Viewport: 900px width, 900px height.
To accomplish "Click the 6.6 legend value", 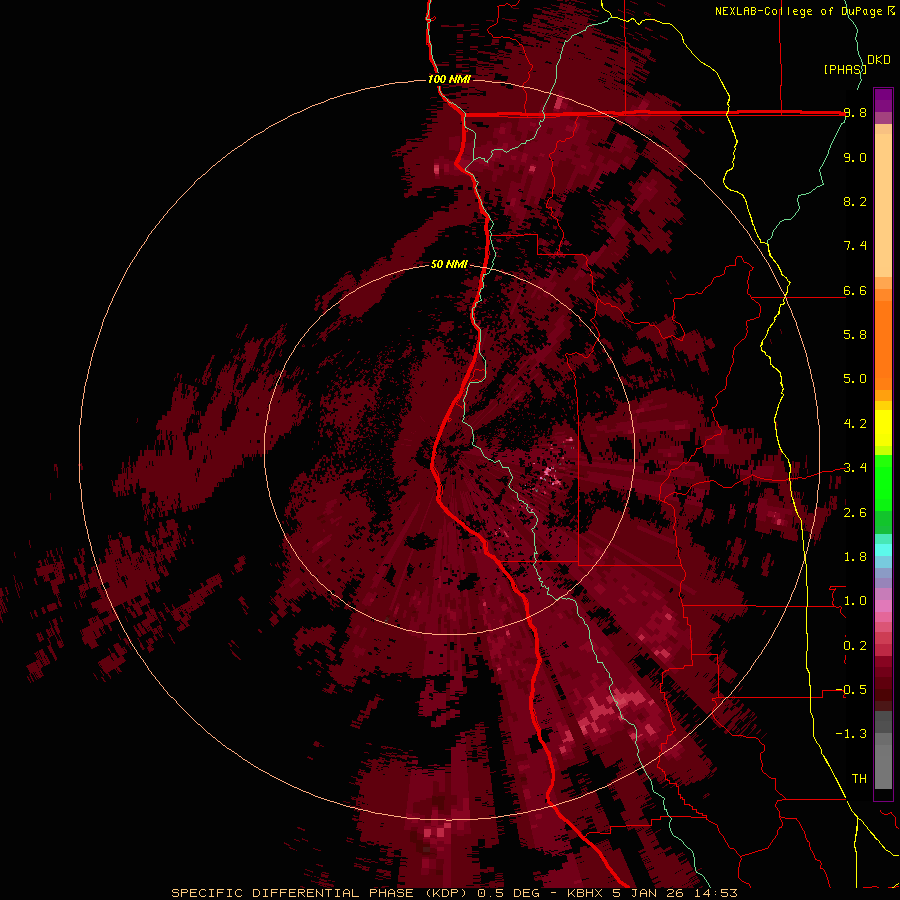I will pos(855,290).
